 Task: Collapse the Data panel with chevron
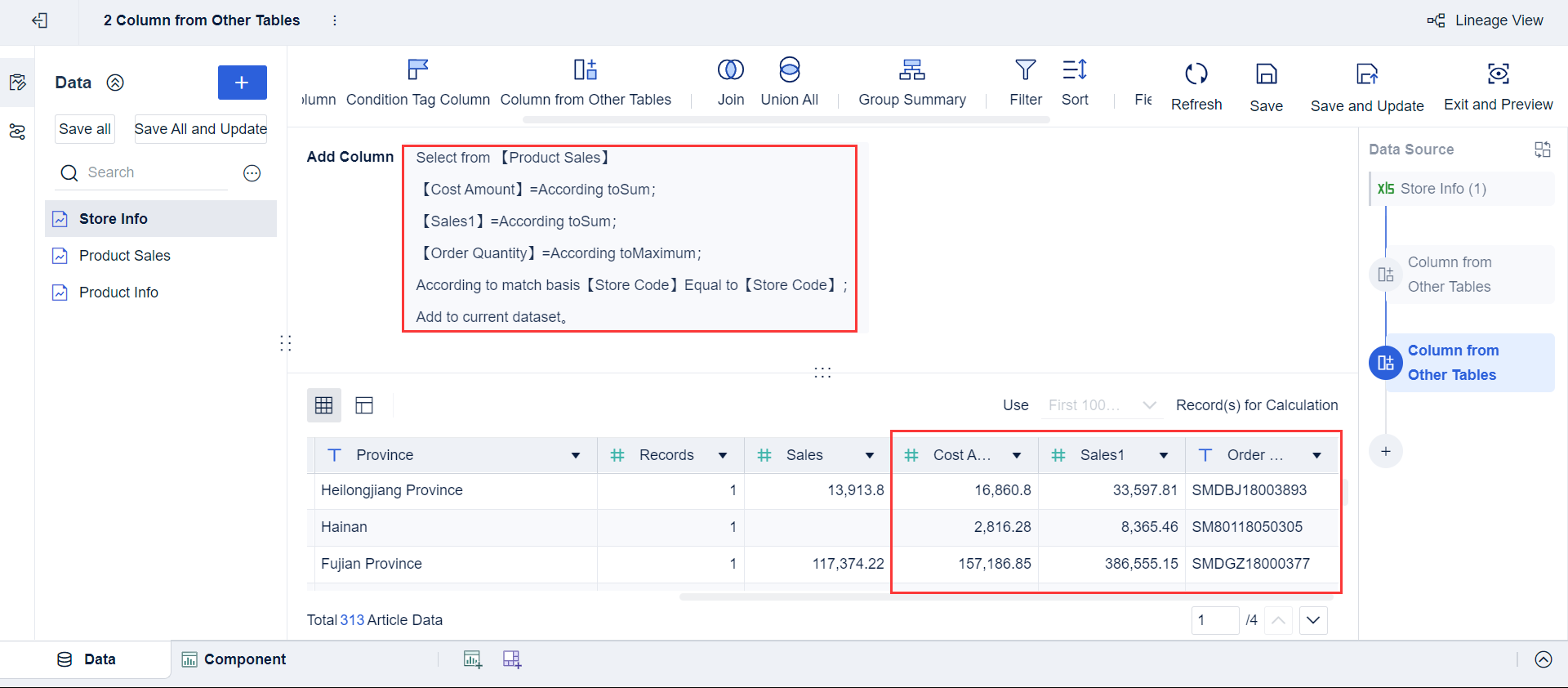[x=116, y=83]
